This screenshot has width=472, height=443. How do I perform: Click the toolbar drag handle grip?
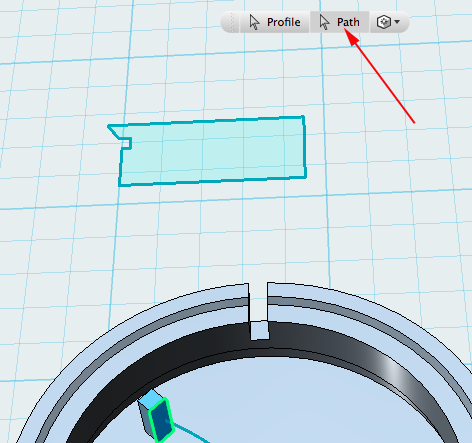click(x=232, y=22)
